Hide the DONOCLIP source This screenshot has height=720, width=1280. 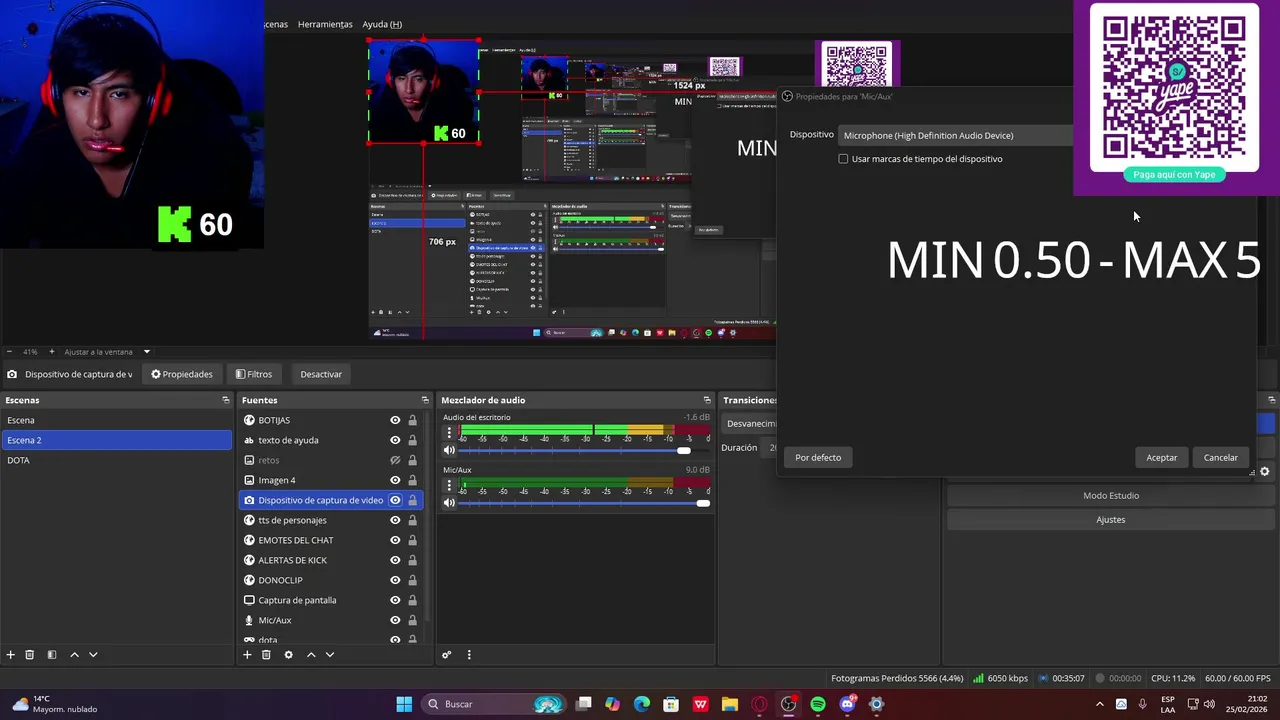[395, 580]
